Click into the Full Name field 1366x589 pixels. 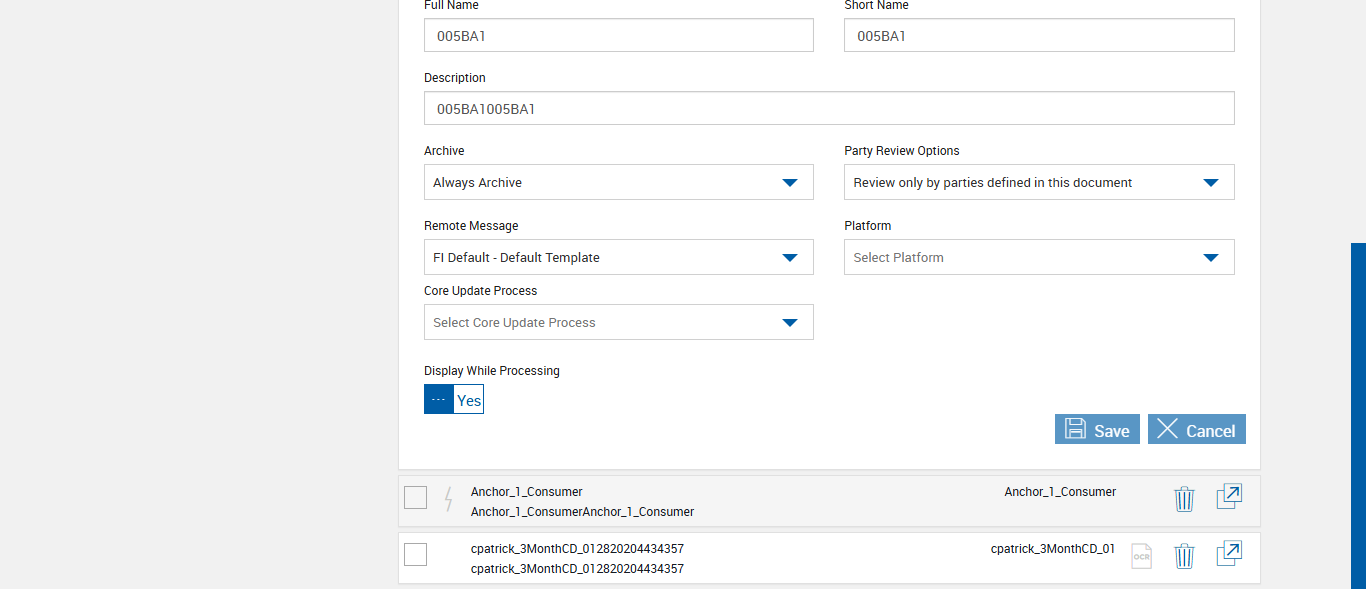click(x=618, y=36)
